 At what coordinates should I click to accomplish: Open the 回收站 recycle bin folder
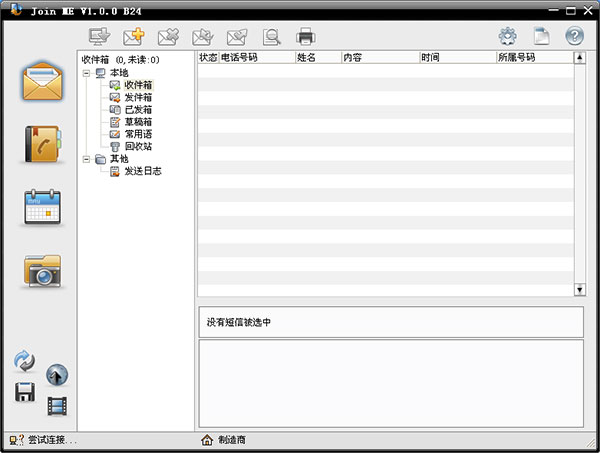click(x=138, y=146)
